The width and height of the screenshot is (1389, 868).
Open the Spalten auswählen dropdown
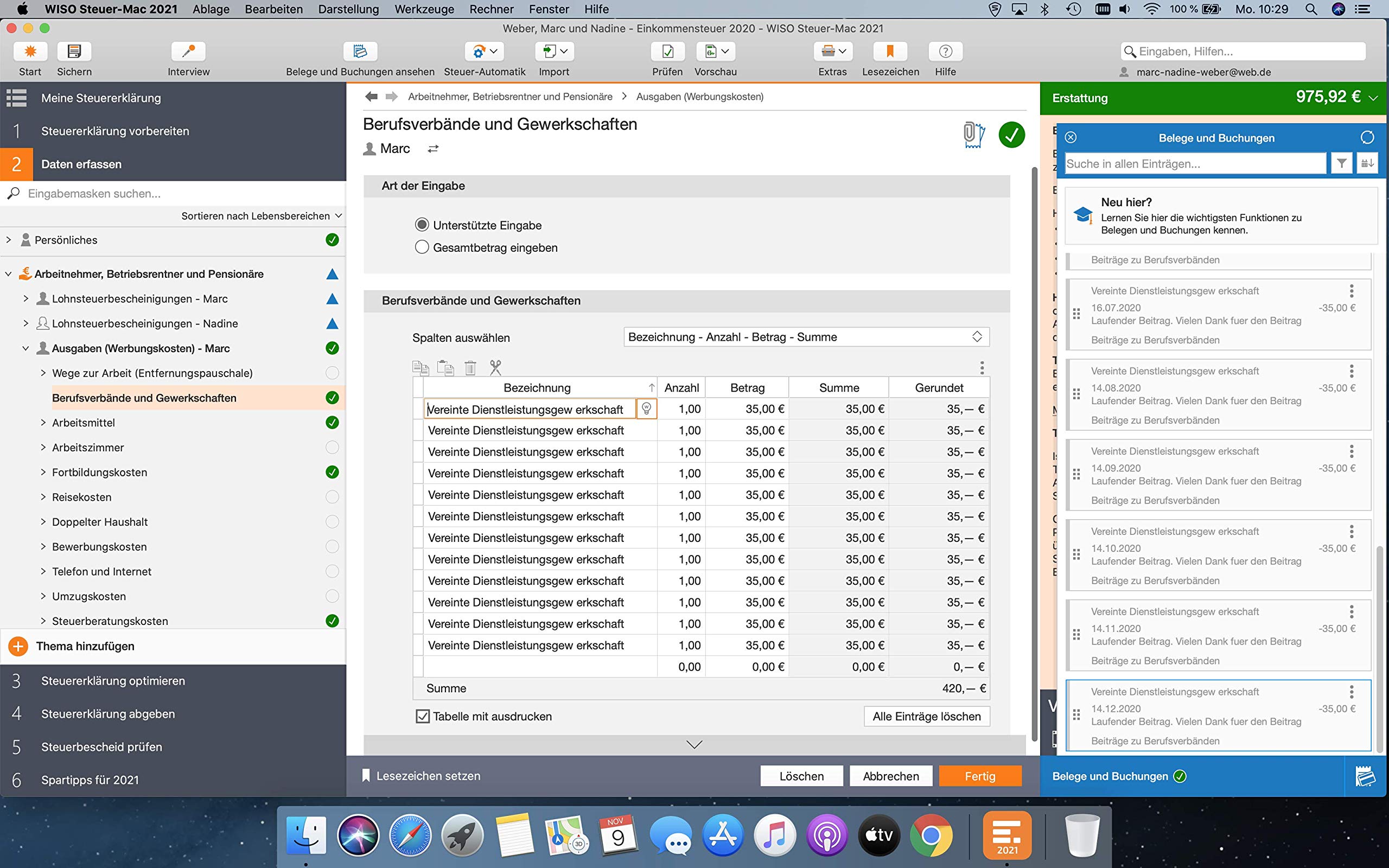pos(806,337)
